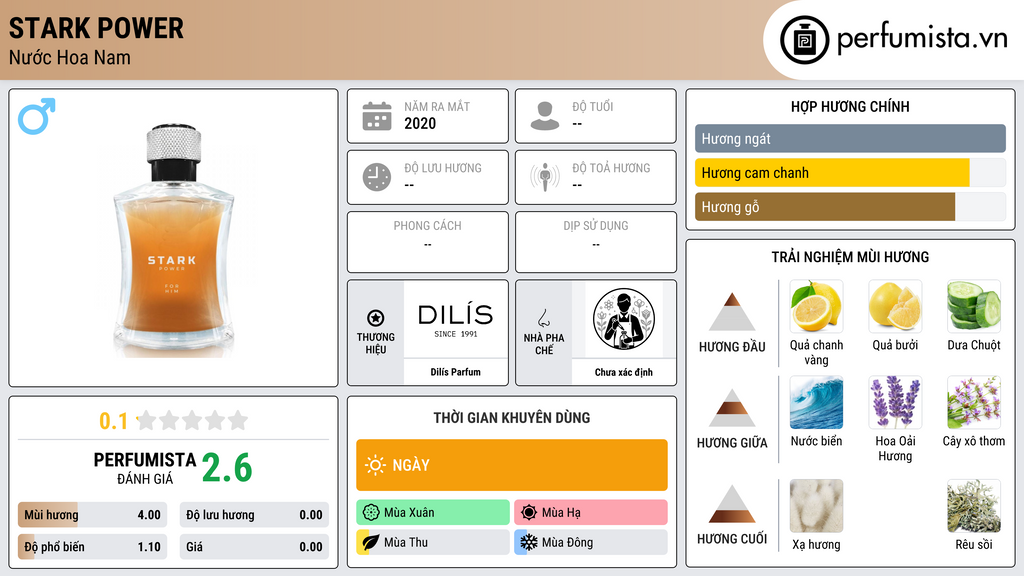1024x576 pixels.
Task: Click the STARK POWER title
Action: [x=96, y=28]
